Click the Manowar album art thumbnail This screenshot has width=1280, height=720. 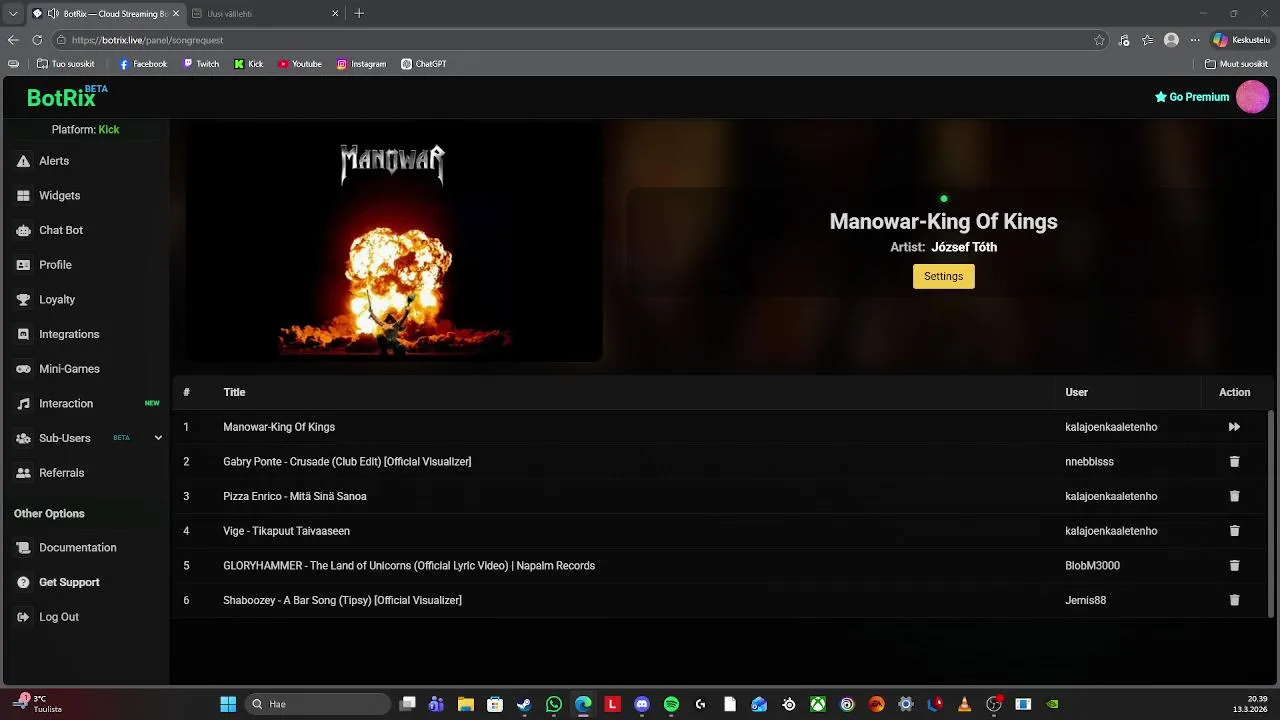[x=393, y=241]
